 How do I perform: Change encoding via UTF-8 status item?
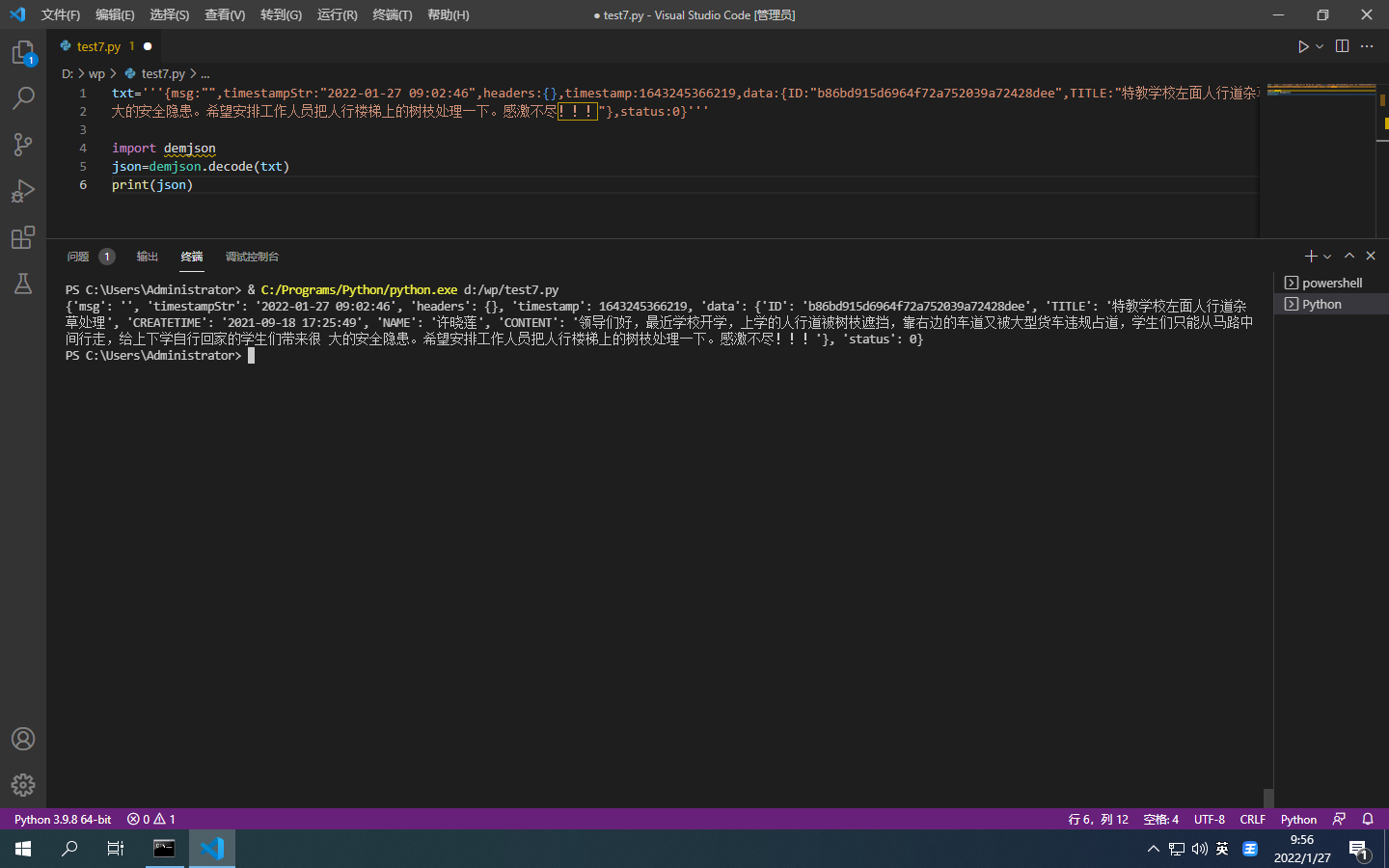click(1210, 819)
